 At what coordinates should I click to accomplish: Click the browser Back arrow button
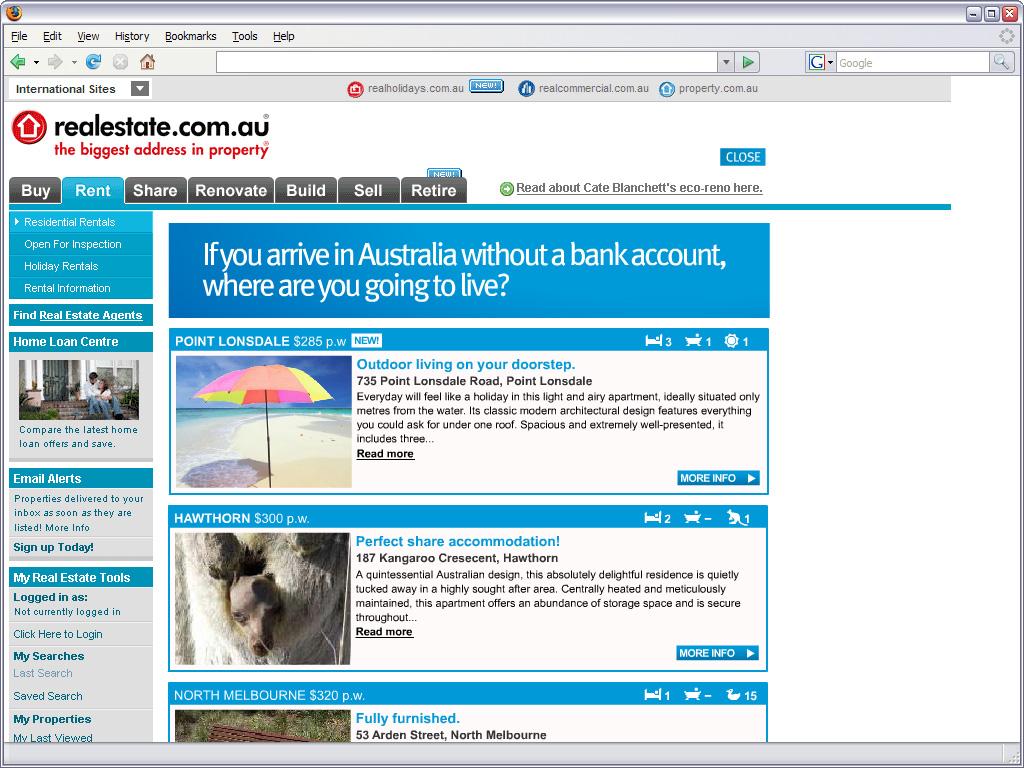[18, 62]
